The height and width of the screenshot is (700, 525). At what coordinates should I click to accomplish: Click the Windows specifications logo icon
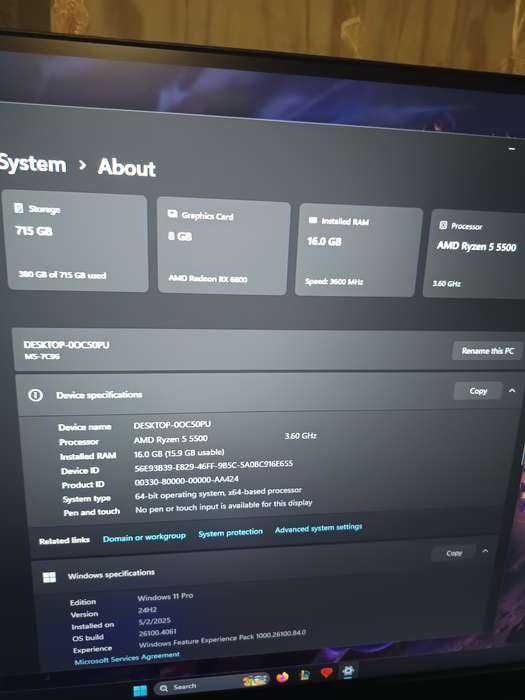[x=49, y=577]
